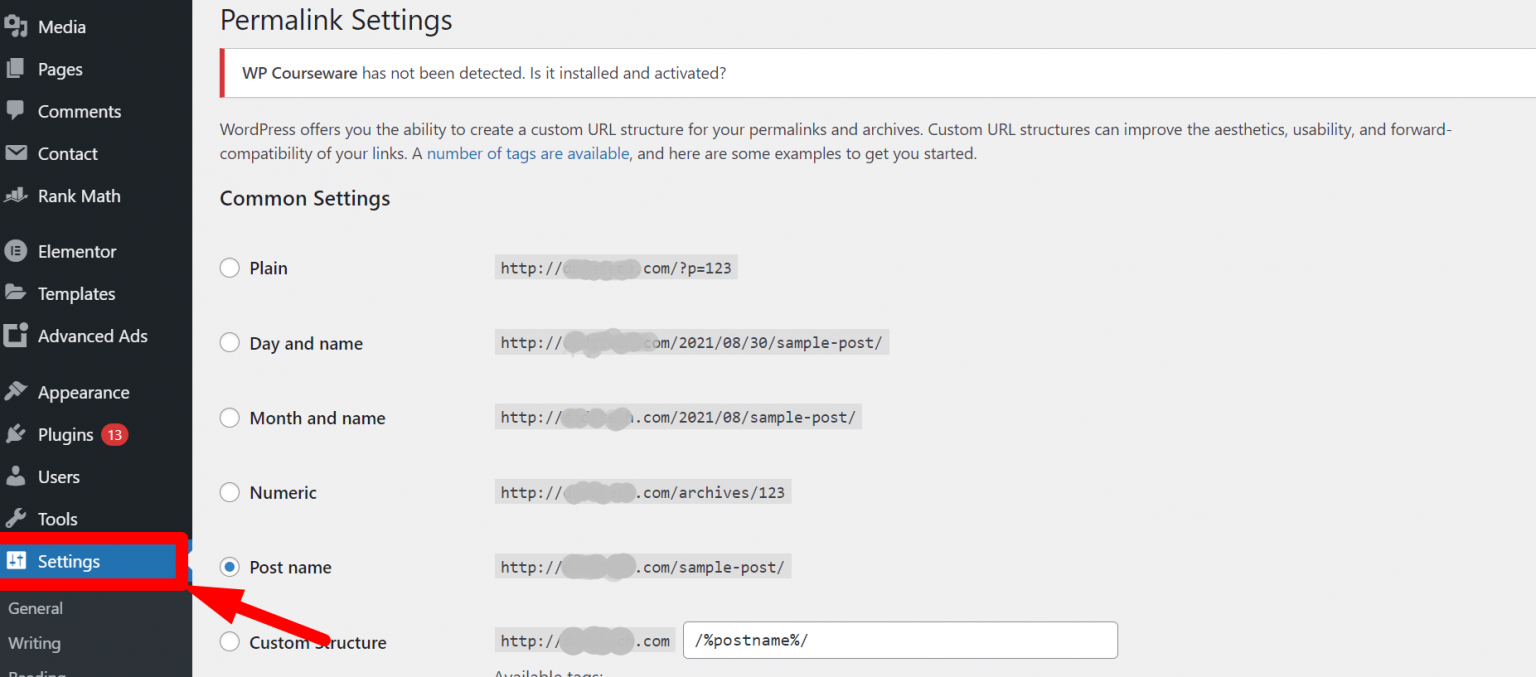Click the Elementor sidebar icon
The height and width of the screenshot is (677, 1536).
16,251
